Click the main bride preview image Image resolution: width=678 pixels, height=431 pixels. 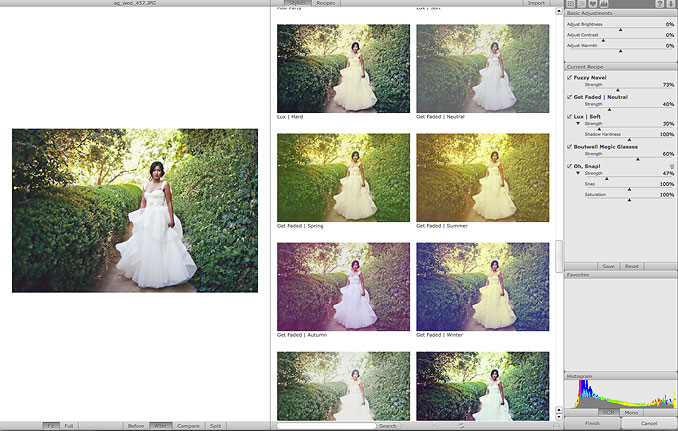coord(135,211)
